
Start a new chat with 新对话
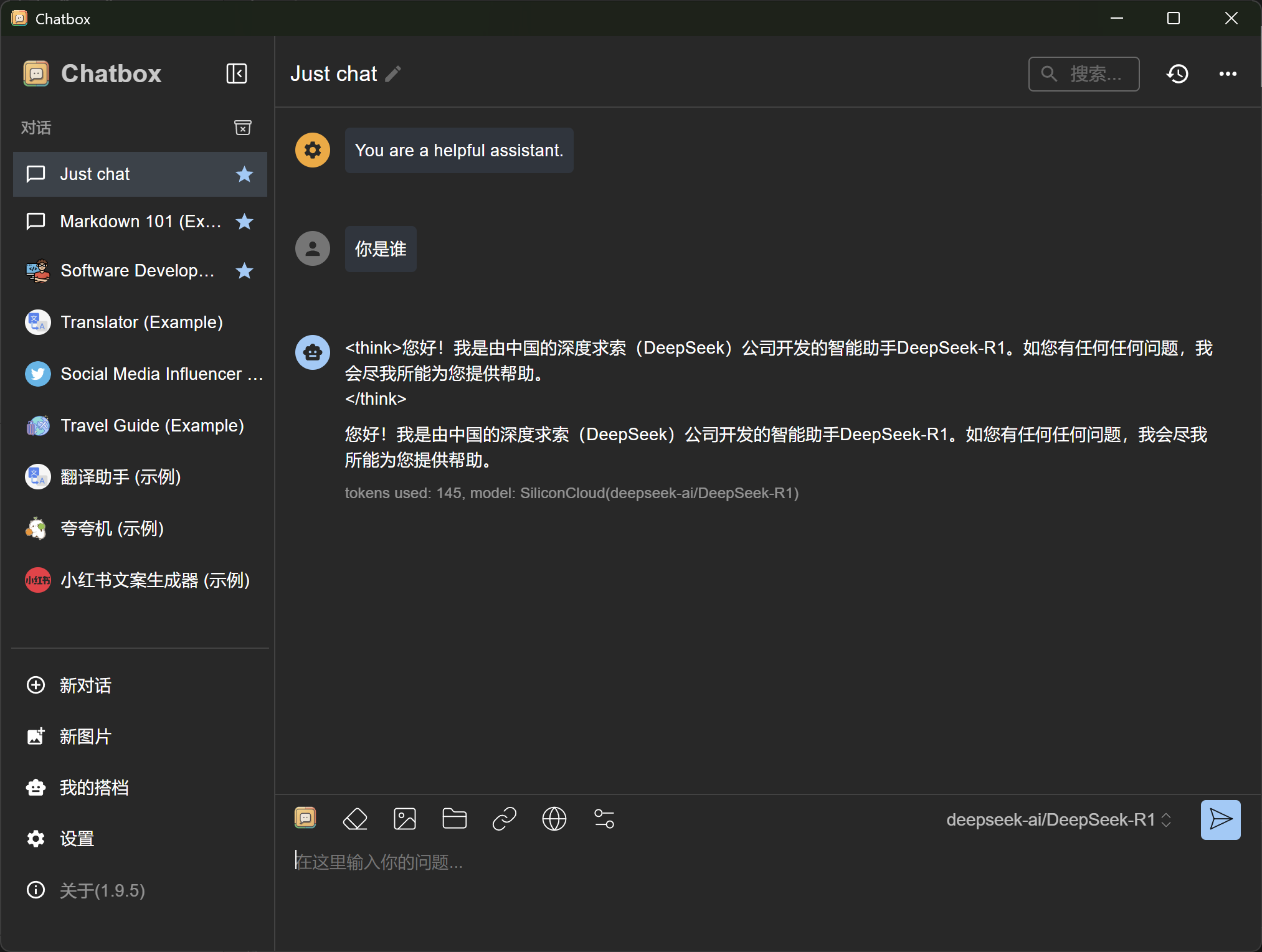pyautogui.click(x=85, y=686)
